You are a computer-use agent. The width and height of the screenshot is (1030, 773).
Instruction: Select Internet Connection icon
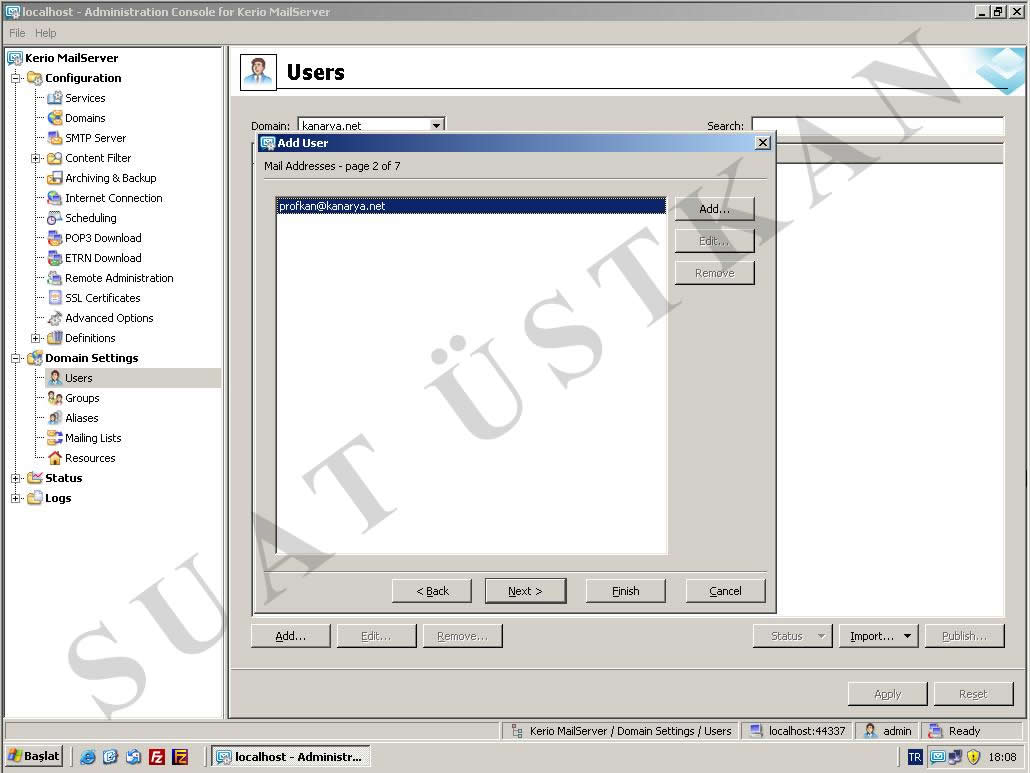[x=55, y=198]
